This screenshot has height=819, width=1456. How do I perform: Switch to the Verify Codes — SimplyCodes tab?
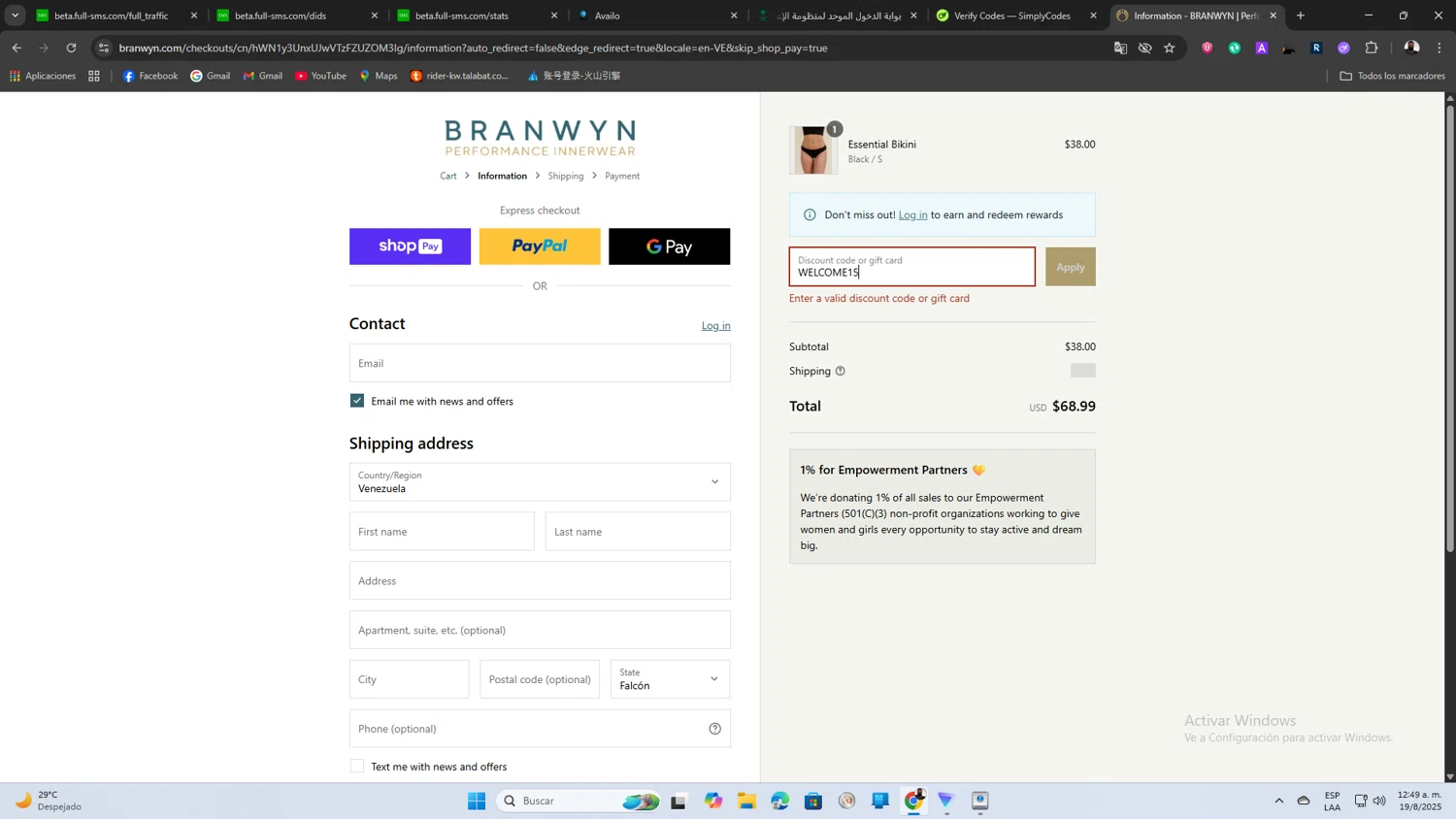coord(1017,16)
